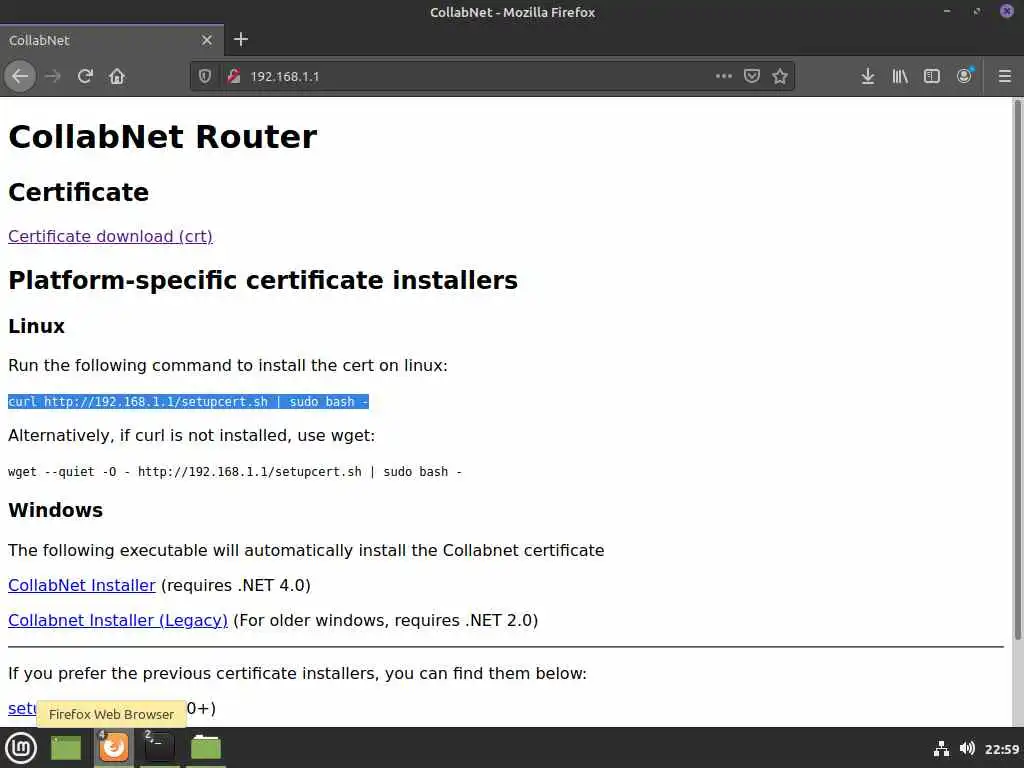
Task: Open the Downloads panel
Action: (867, 76)
